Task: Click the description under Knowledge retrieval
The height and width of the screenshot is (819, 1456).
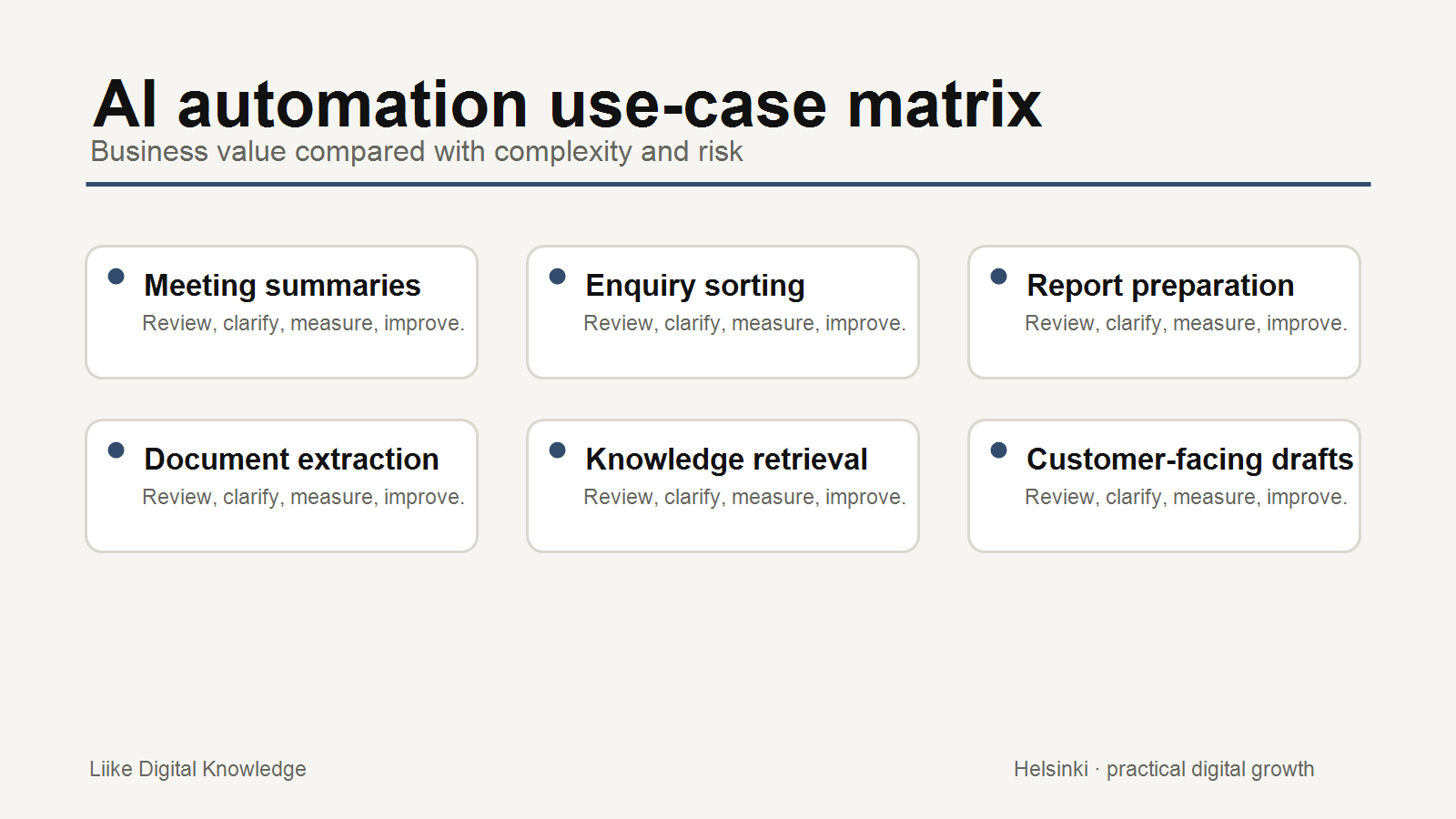Action: coord(744,497)
